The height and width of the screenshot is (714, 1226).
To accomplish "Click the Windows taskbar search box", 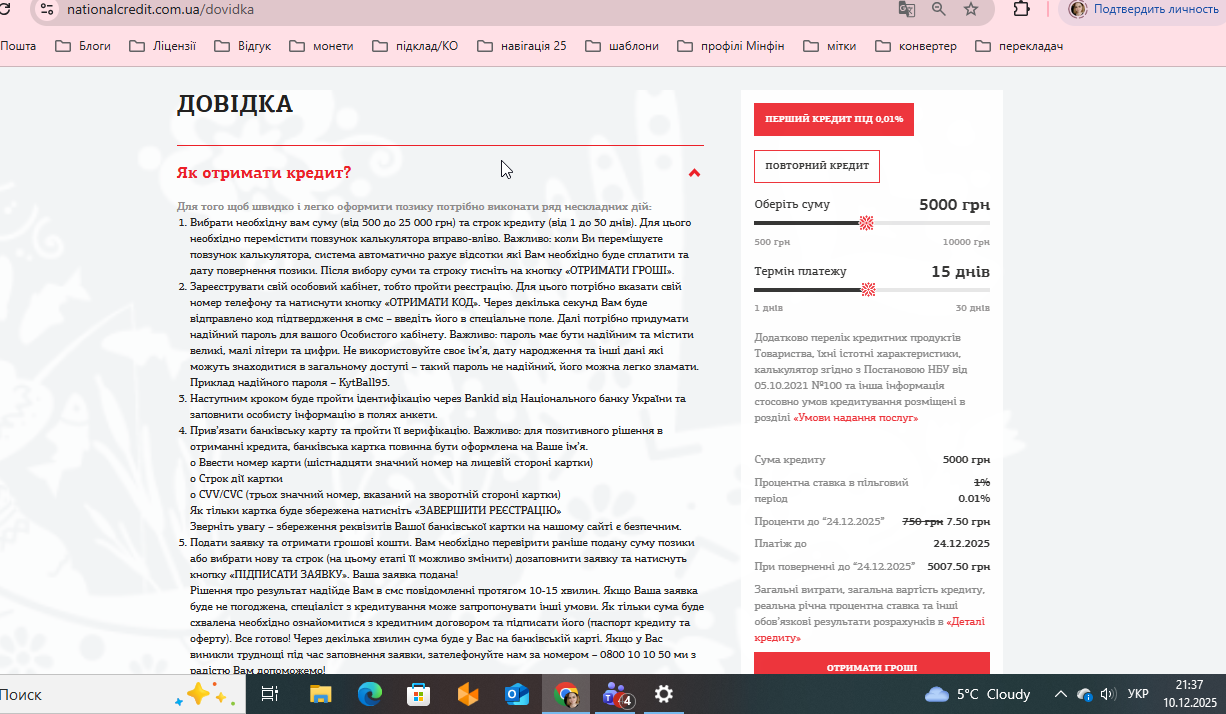I will coord(120,694).
